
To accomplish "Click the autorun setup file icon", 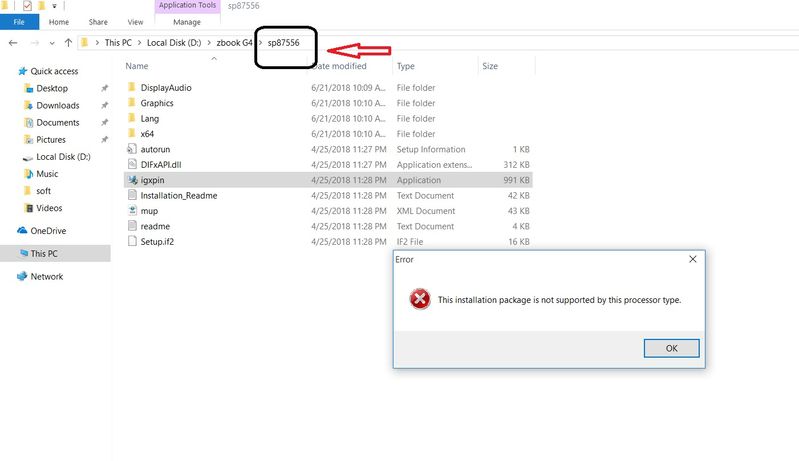I will tap(132, 149).
